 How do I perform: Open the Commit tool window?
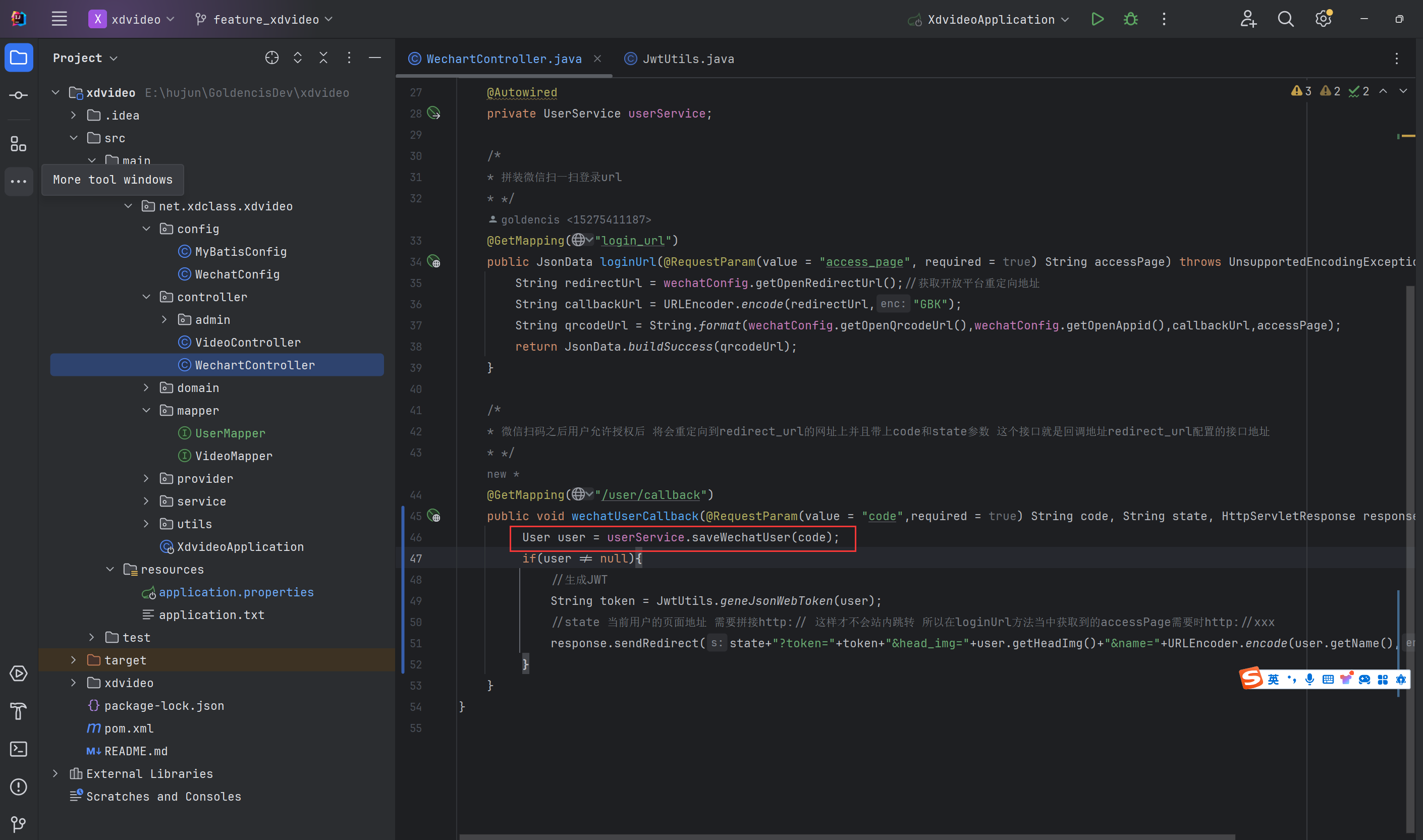(19, 95)
